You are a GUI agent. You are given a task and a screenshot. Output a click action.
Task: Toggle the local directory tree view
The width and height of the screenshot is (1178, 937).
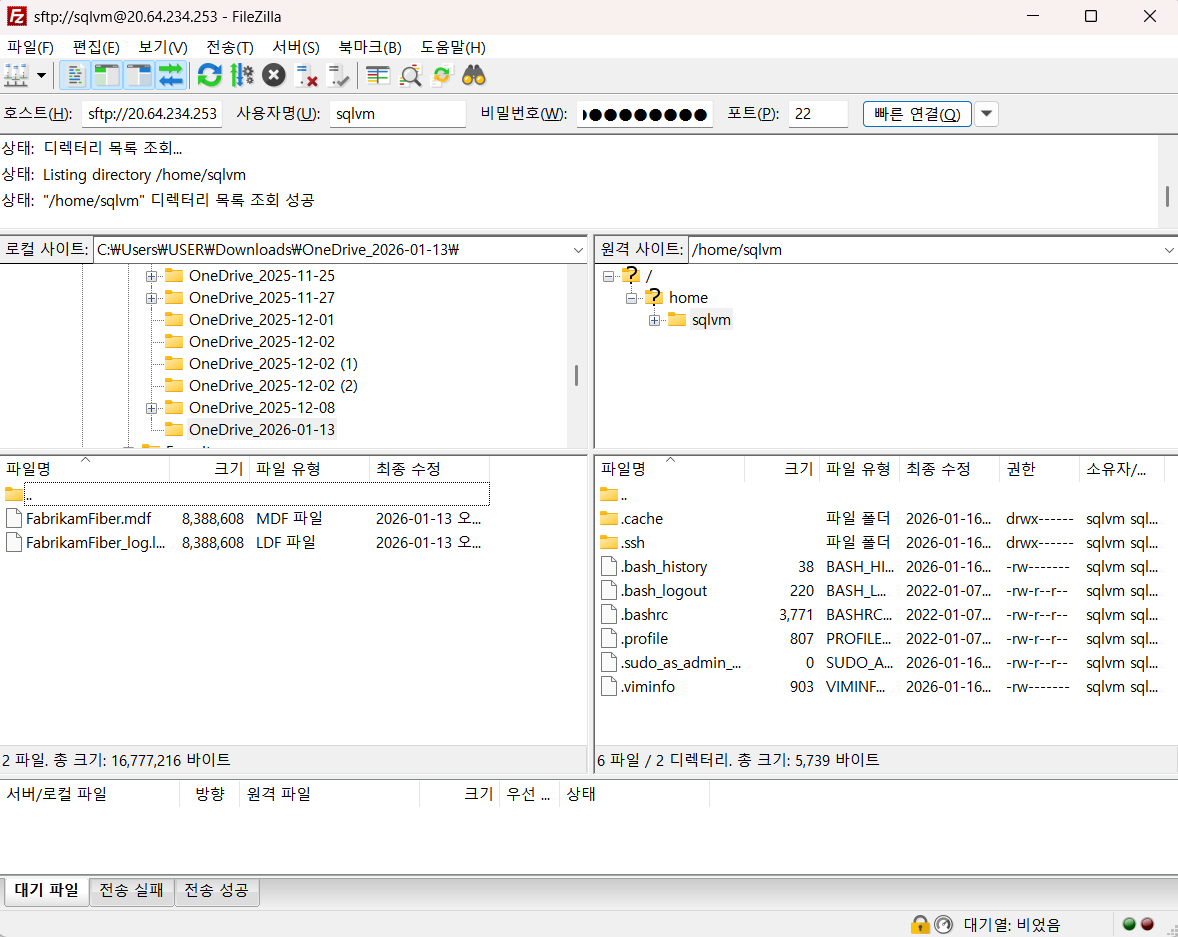pyautogui.click(x=107, y=75)
